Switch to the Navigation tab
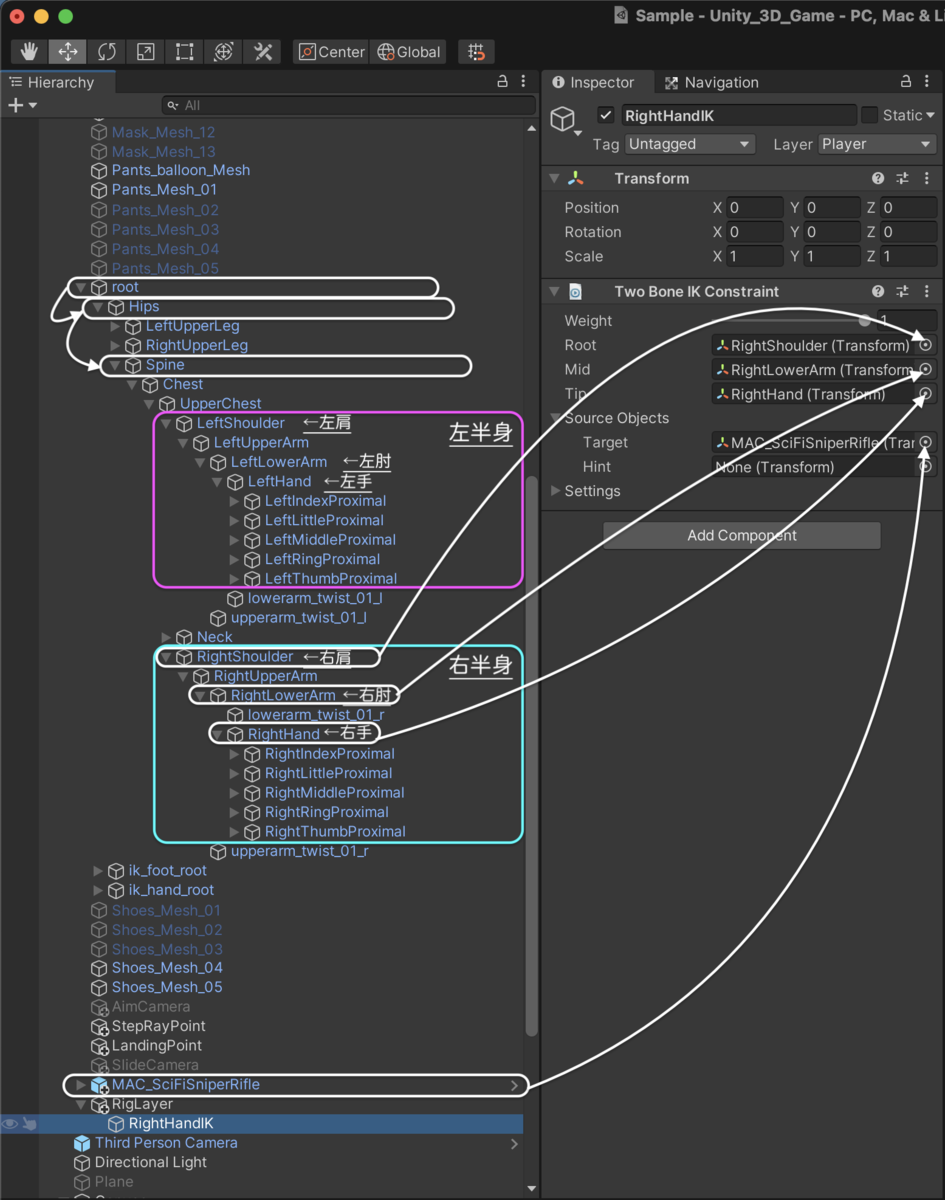 [x=711, y=82]
